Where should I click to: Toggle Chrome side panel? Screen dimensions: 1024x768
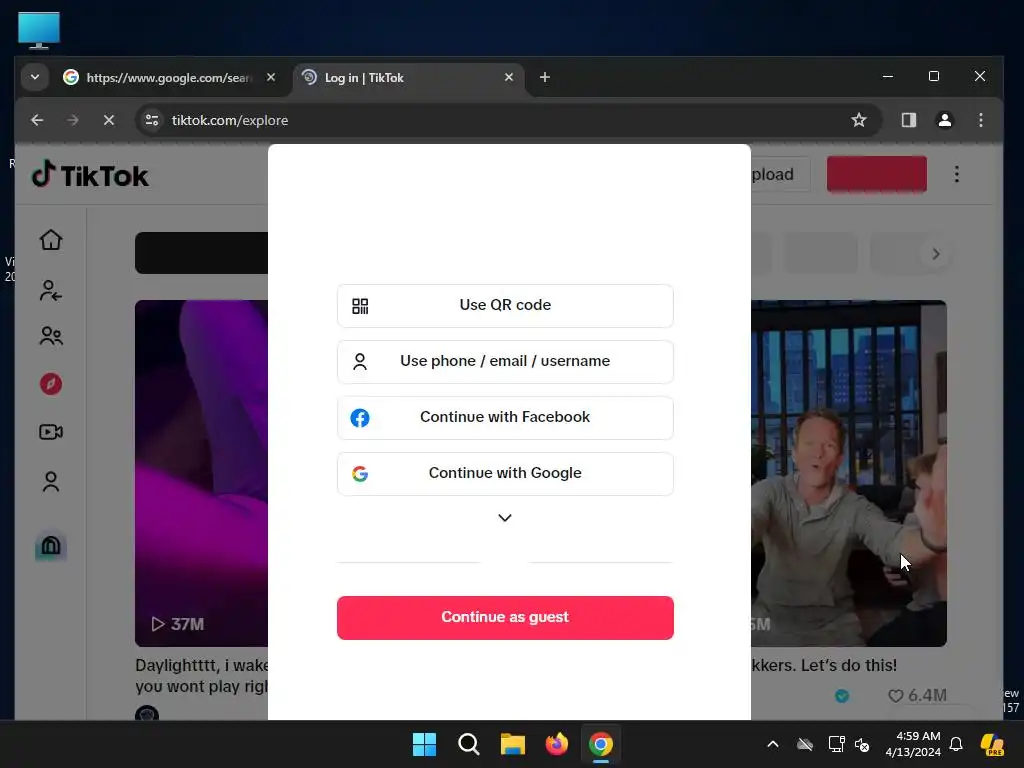908,120
